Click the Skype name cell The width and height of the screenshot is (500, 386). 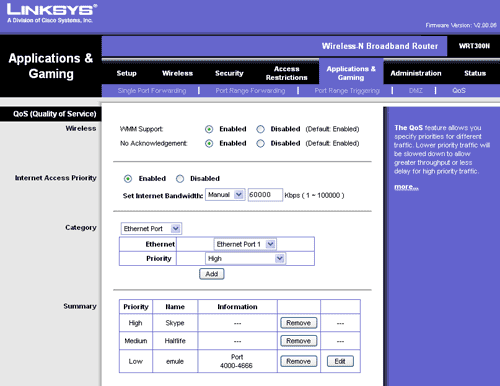coord(175,323)
